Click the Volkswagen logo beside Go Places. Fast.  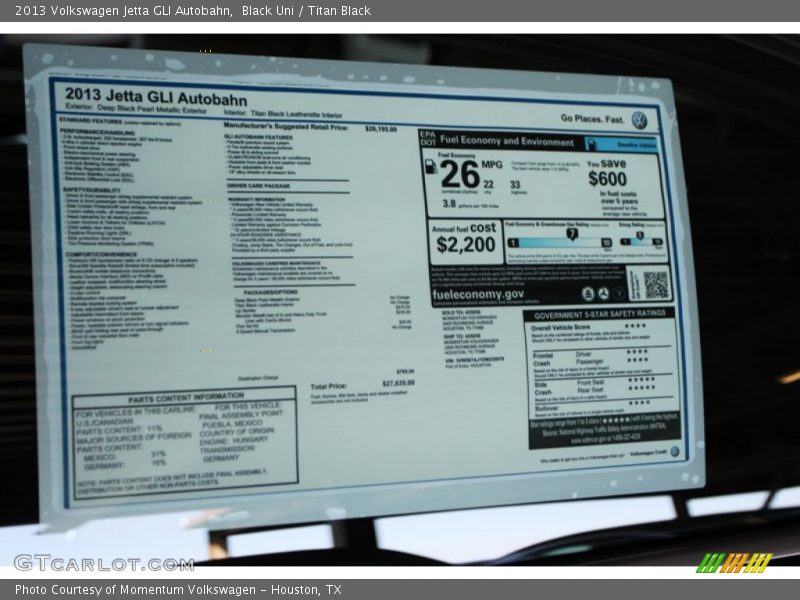point(638,120)
